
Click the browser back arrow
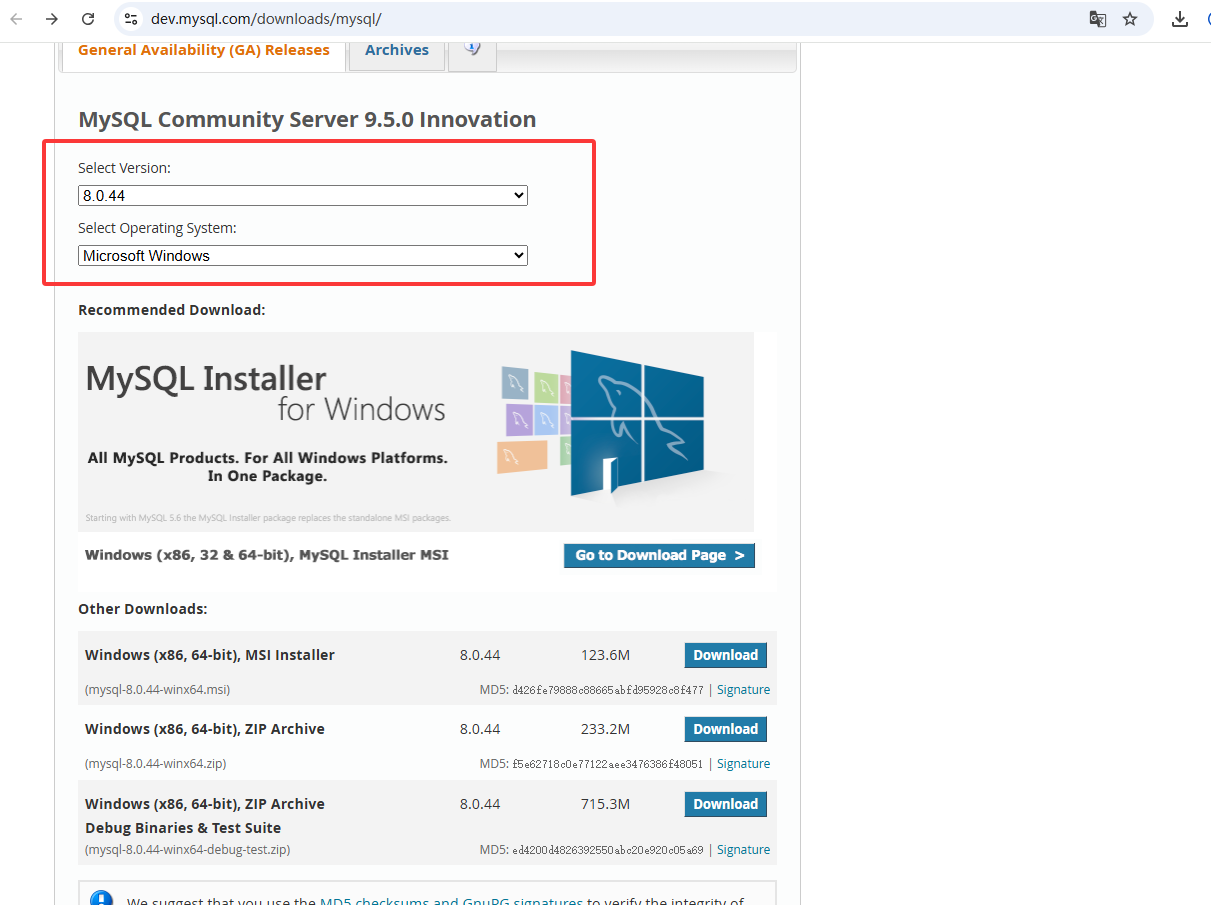[17, 19]
